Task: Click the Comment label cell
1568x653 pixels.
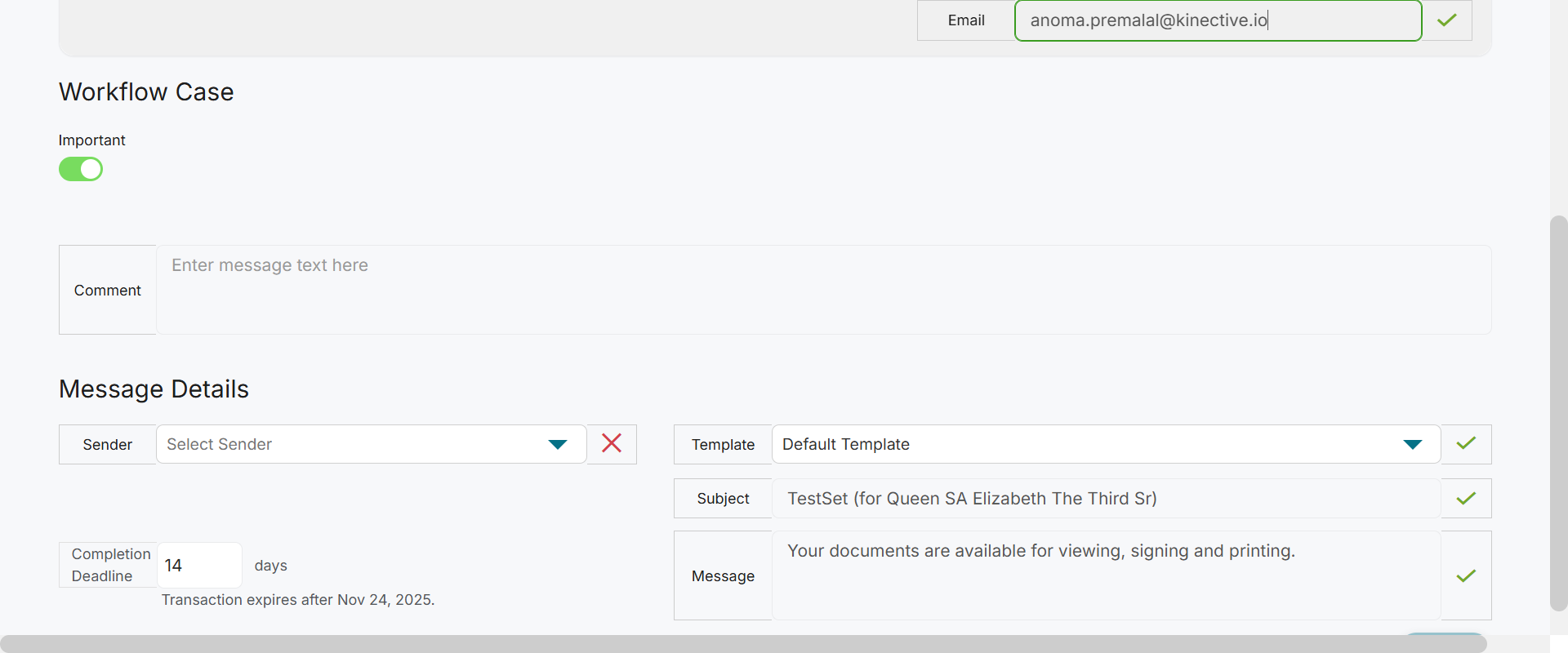Action: 108,290
